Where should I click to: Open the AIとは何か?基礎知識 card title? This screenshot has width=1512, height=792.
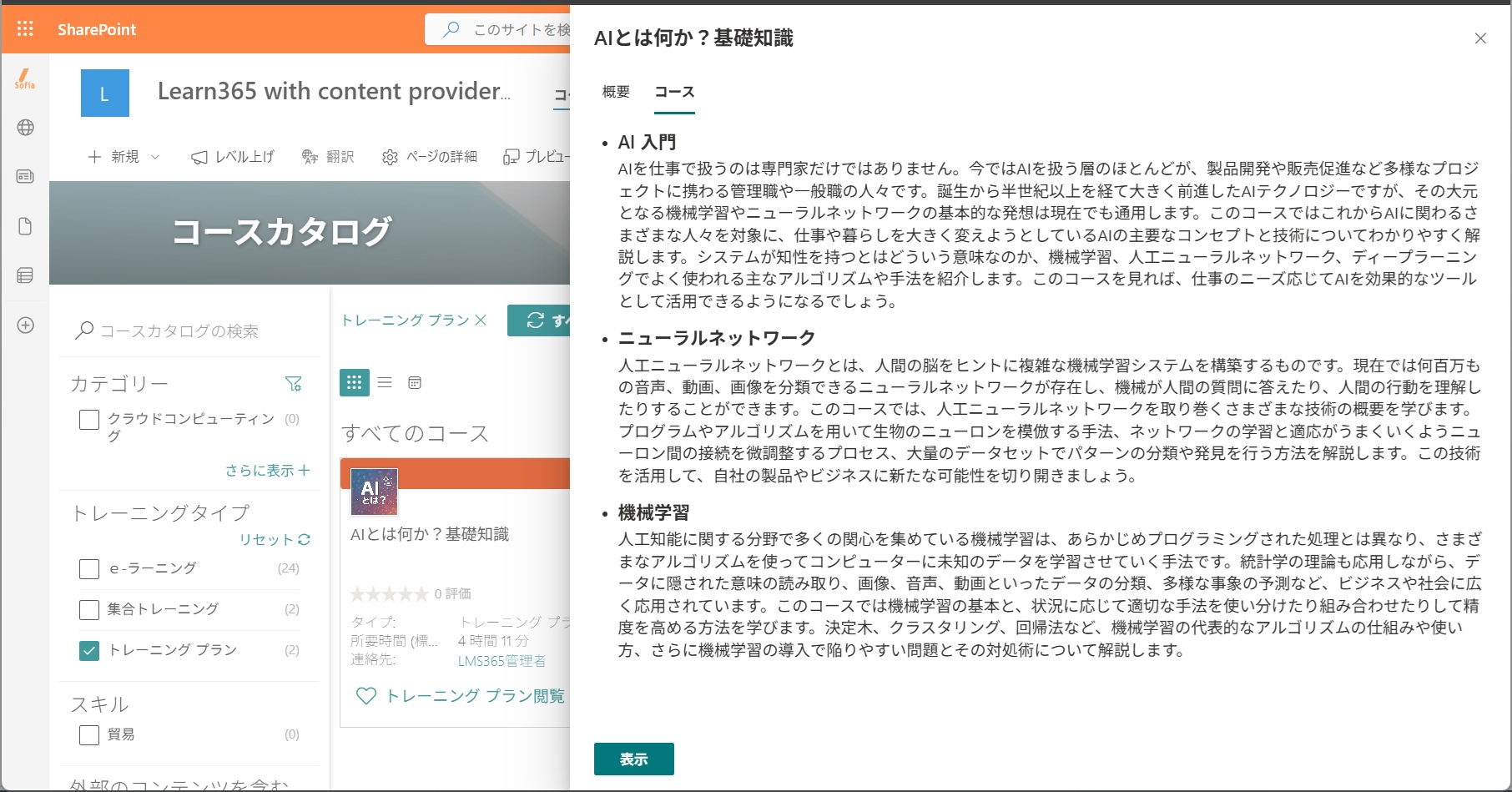(430, 534)
